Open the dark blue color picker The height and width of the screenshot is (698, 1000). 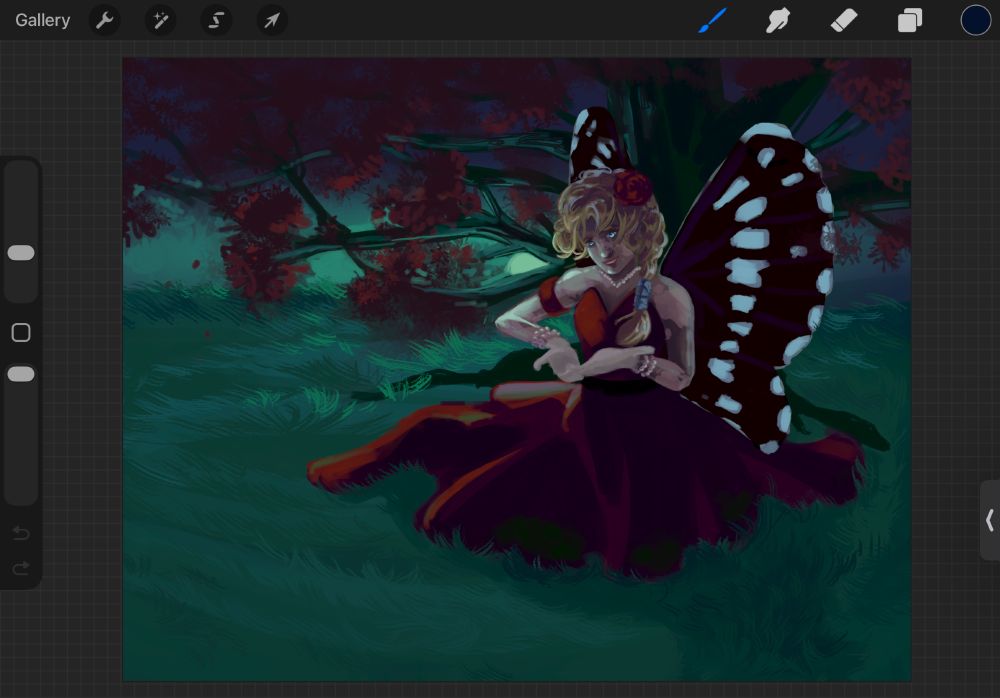[x=975, y=20]
